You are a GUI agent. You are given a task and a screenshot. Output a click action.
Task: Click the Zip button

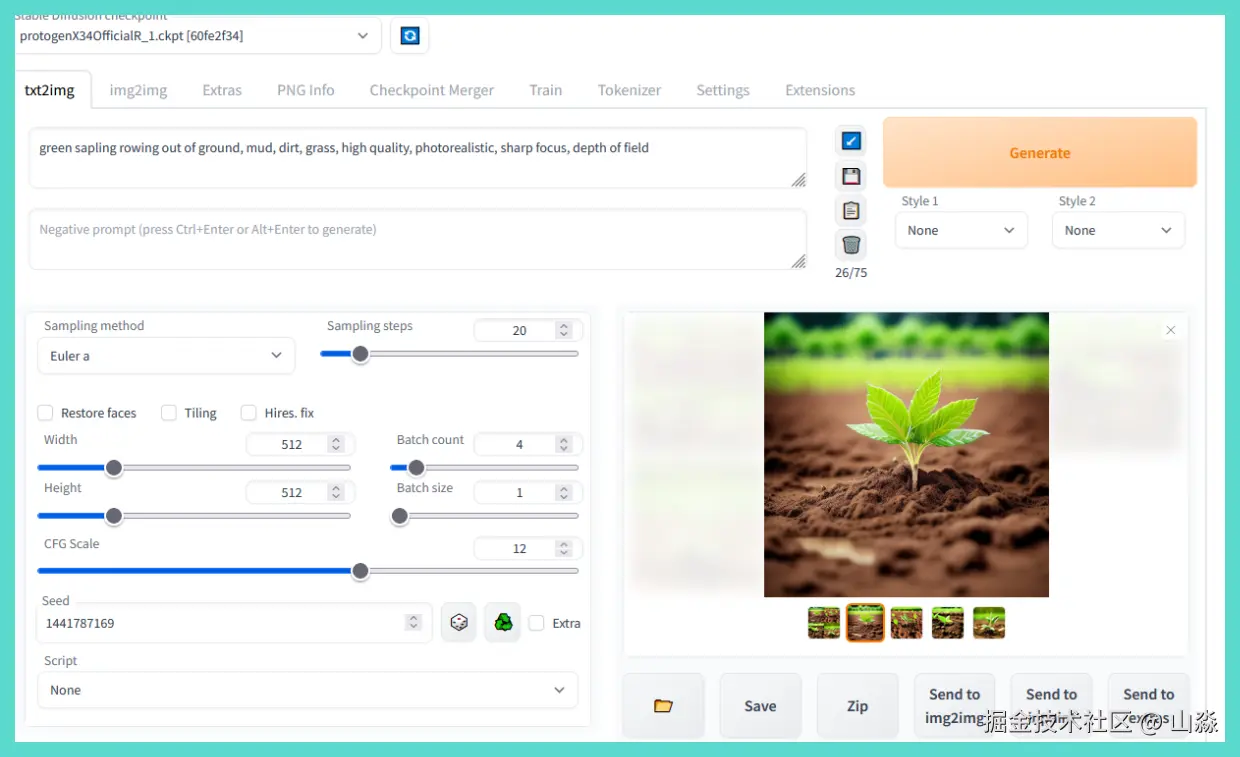pyautogui.click(x=857, y=706)
